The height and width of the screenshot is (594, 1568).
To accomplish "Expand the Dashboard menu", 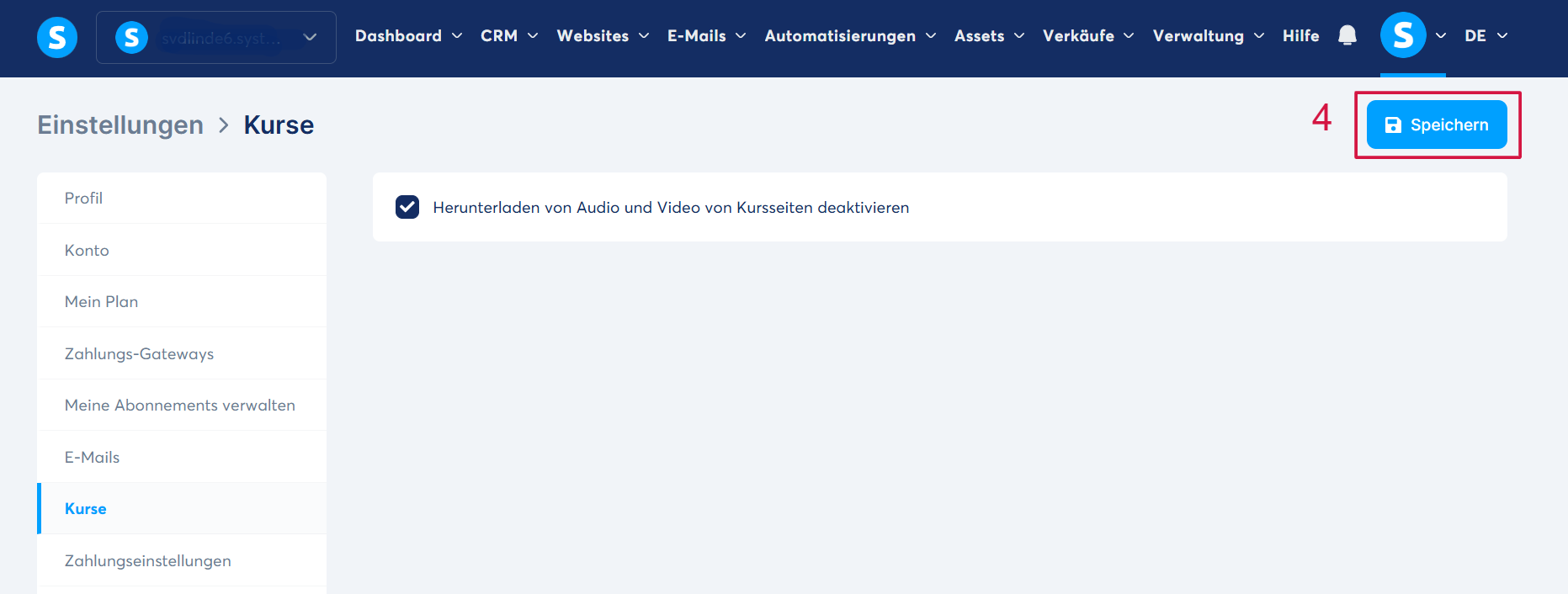I will [409, 35].
